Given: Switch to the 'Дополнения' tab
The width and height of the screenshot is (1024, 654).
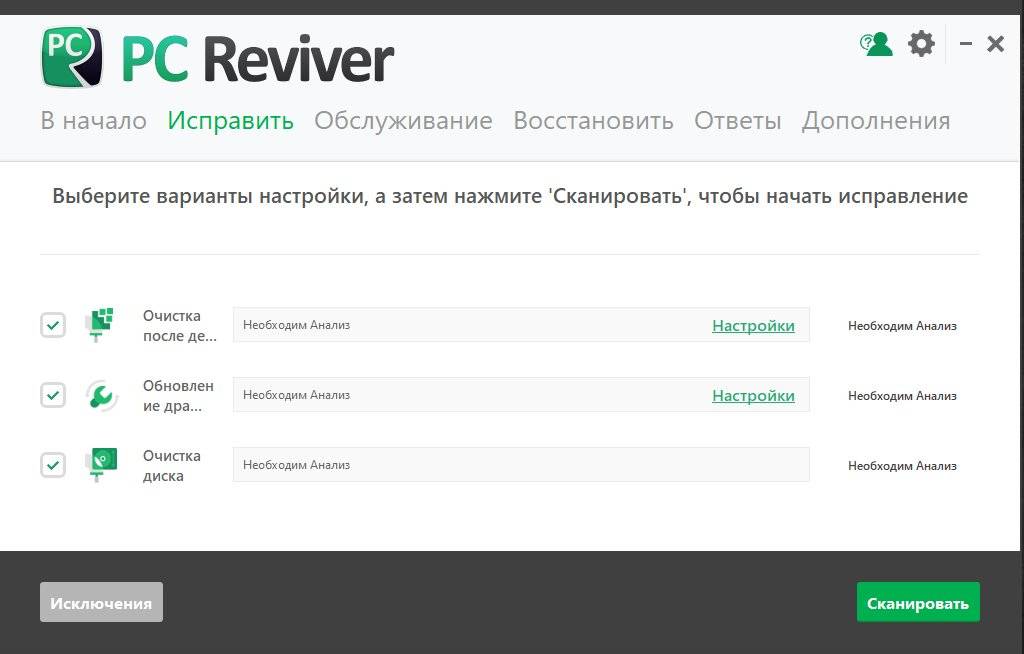Looking at the screenshot, I should (876, 121).
